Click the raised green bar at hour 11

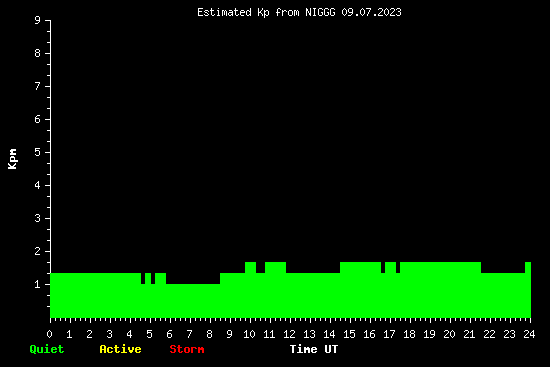click(x=275, y=290)
